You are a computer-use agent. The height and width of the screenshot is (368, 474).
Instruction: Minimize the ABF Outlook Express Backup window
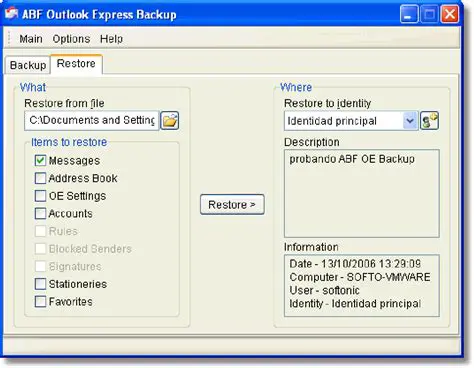click(409, 14)
